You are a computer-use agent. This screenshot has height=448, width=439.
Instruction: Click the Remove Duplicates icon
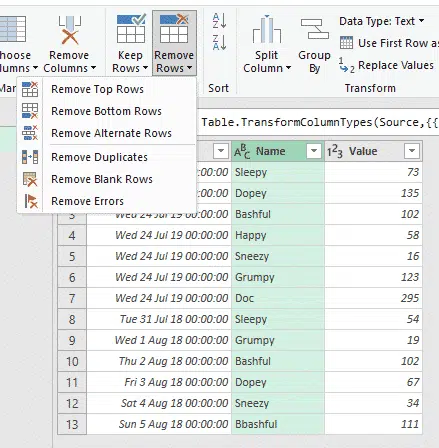[x=30, y=157]
